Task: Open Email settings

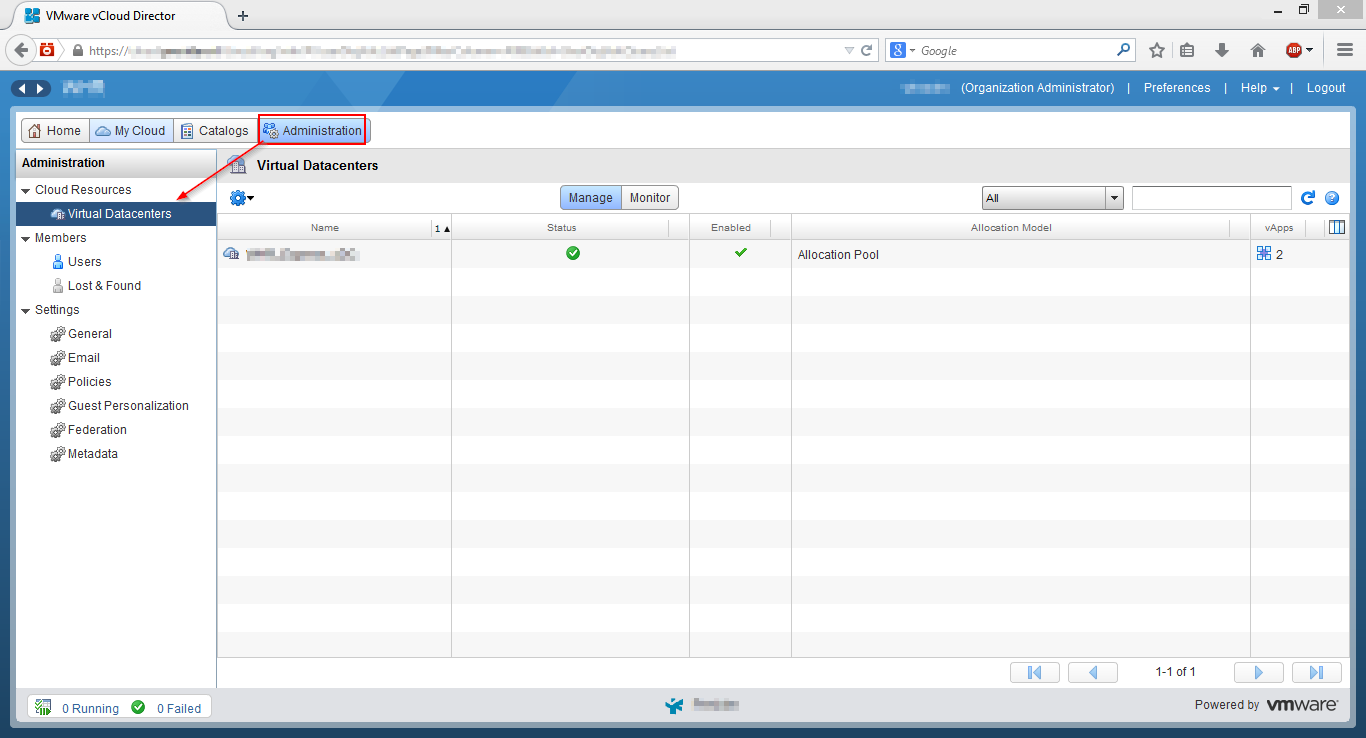Action: click(x=83, y=358)
